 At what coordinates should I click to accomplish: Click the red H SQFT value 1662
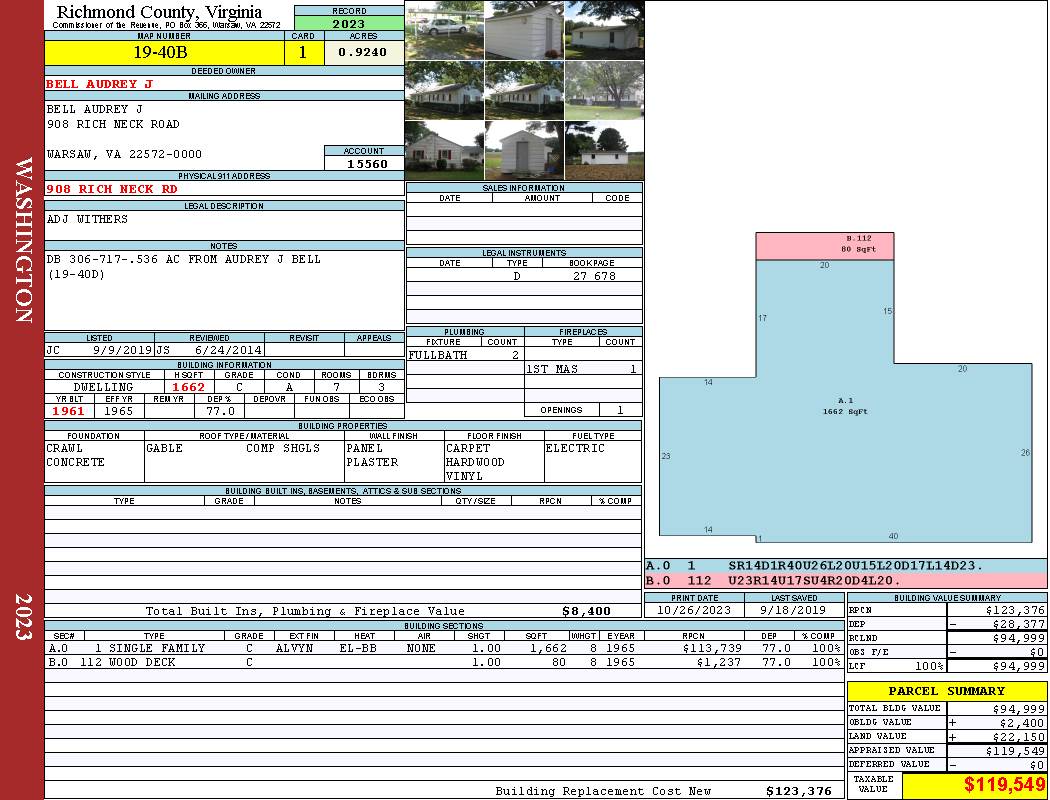[x=188, y=387]
